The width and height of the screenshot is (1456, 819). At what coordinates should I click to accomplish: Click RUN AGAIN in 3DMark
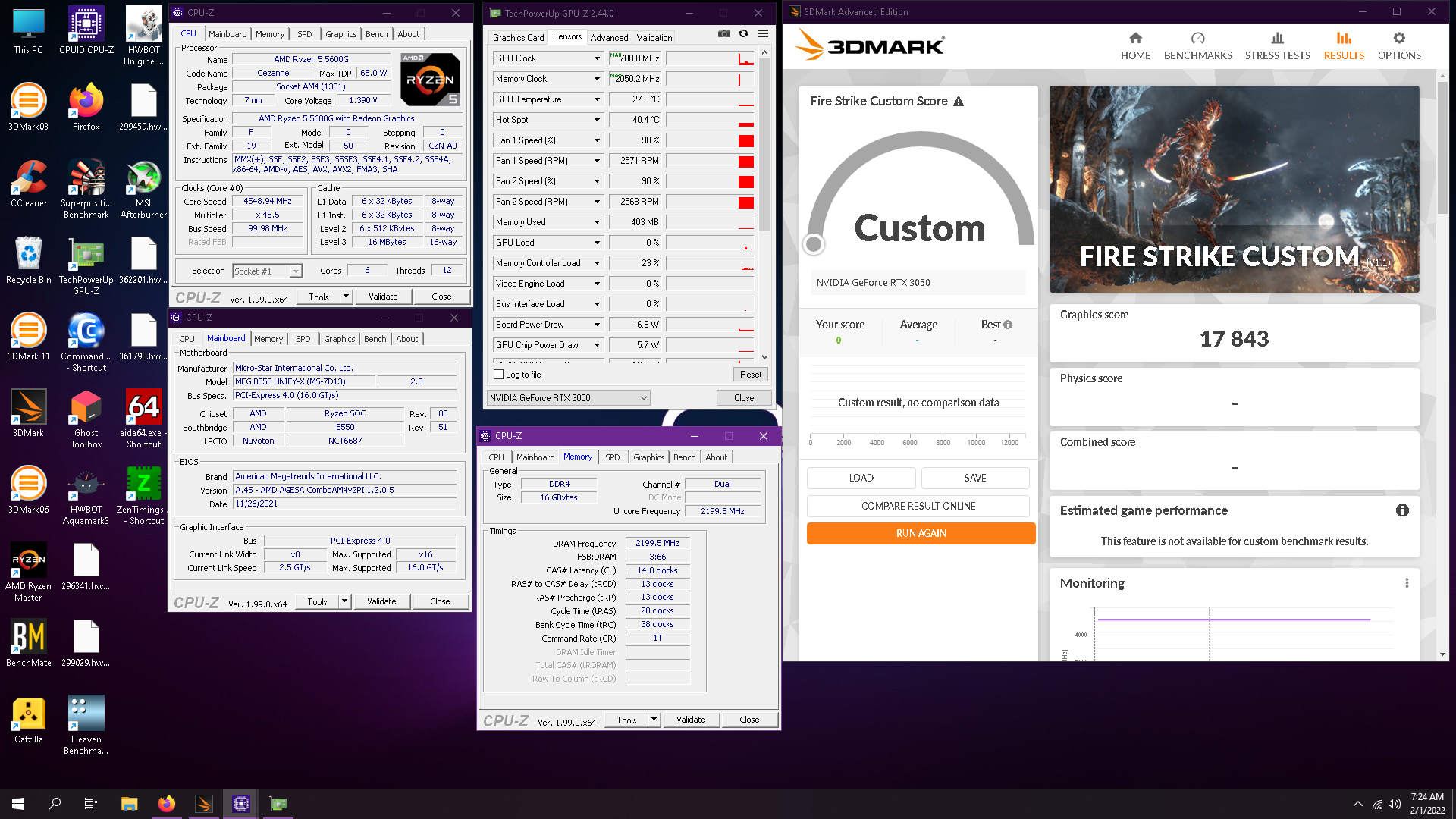[921, 533]
